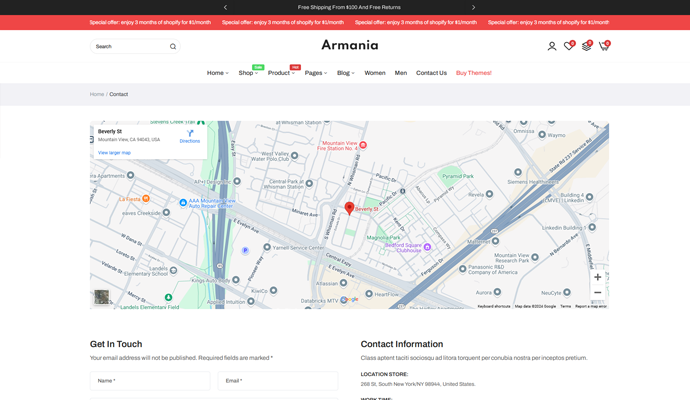Open the compare layers icon
This screenshot has width=690, height=400.
586,46
